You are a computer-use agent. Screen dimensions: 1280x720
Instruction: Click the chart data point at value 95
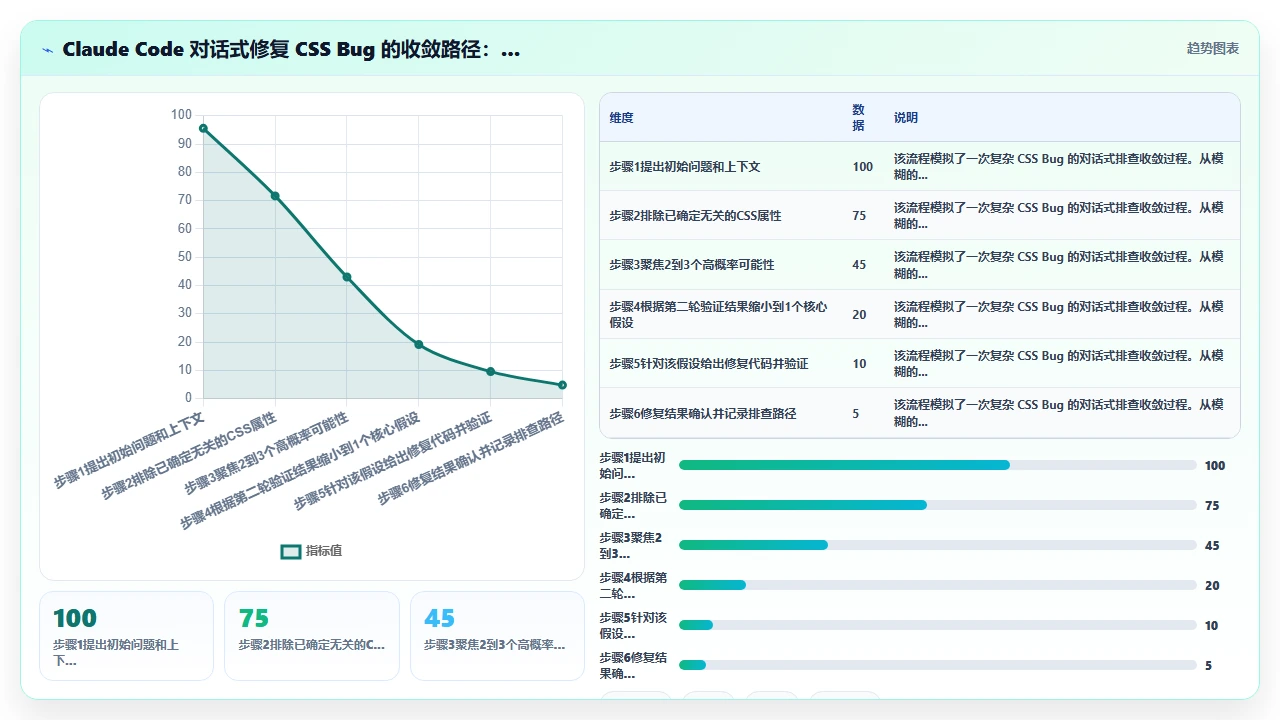tap(203, 128)
